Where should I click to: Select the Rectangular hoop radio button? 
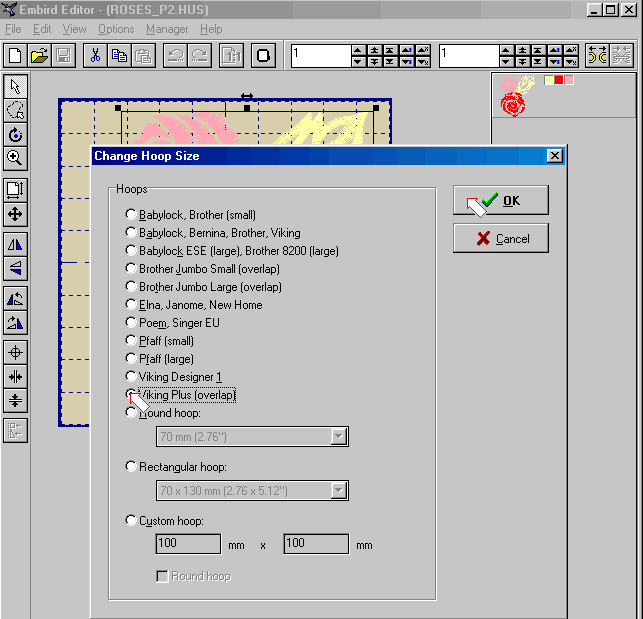[176, 467]
